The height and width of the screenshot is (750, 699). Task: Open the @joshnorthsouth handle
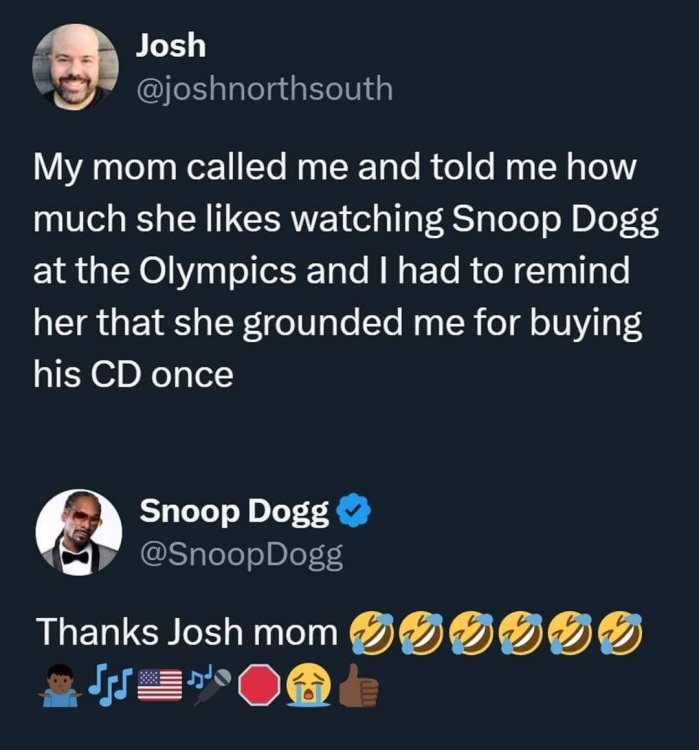(x=265, y=89)
